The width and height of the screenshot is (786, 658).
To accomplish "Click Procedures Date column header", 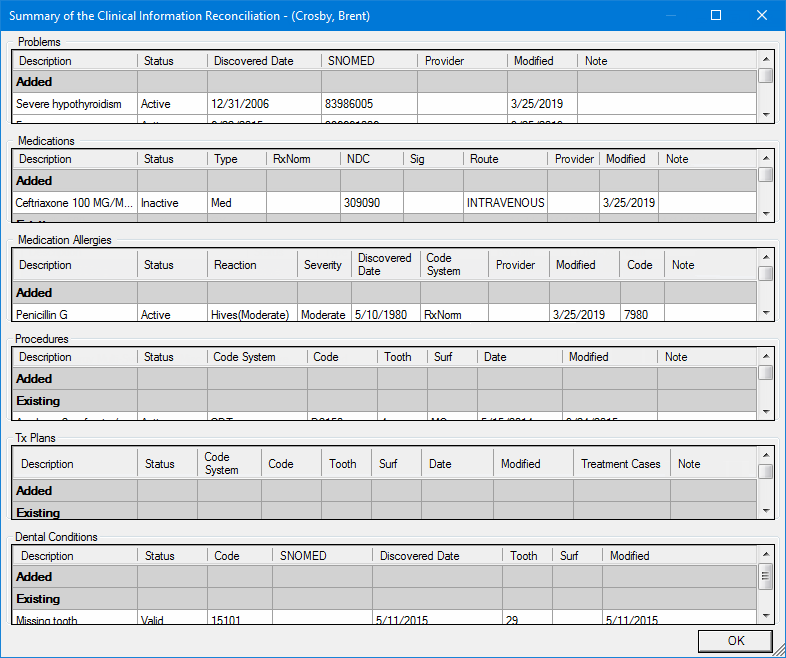I will pos(519,357).
